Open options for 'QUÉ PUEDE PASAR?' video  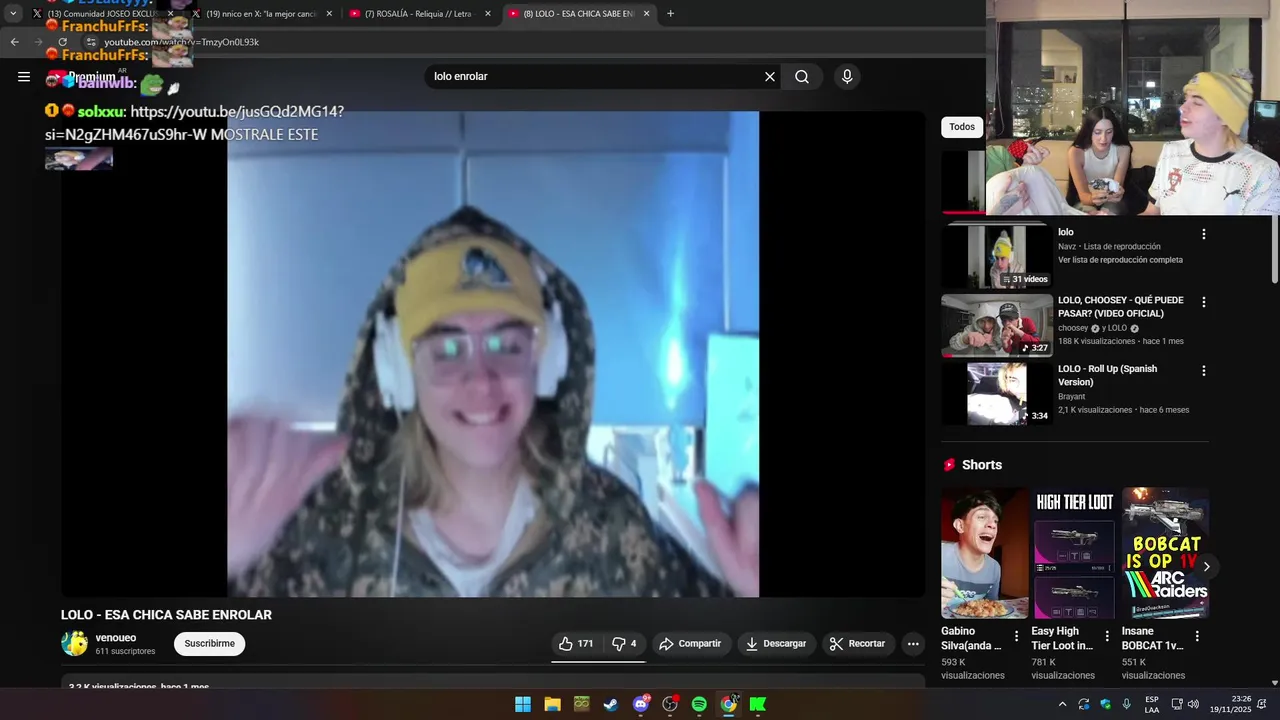1204,302
